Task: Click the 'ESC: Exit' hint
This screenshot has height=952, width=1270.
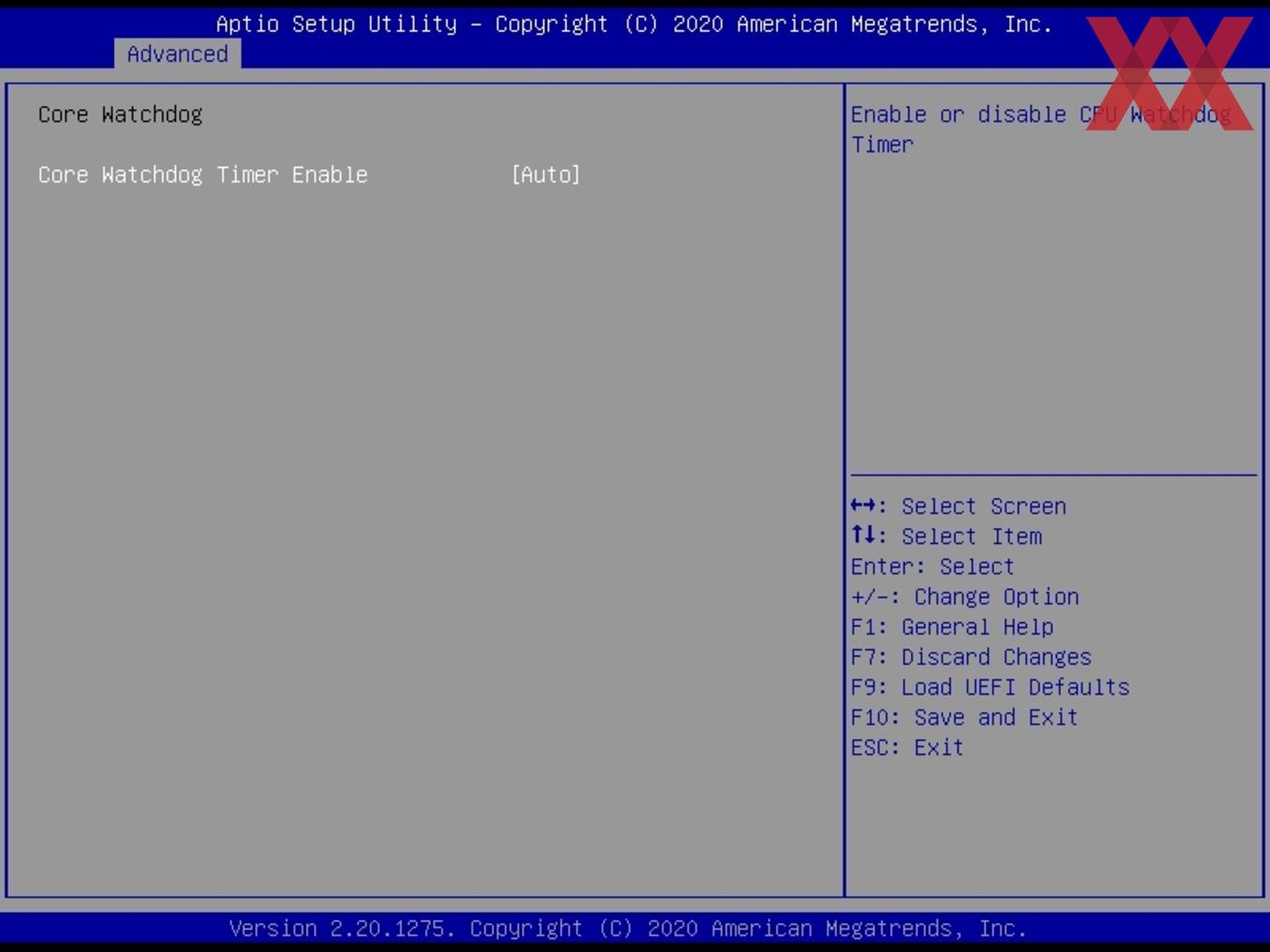Action: pos(907,748)
